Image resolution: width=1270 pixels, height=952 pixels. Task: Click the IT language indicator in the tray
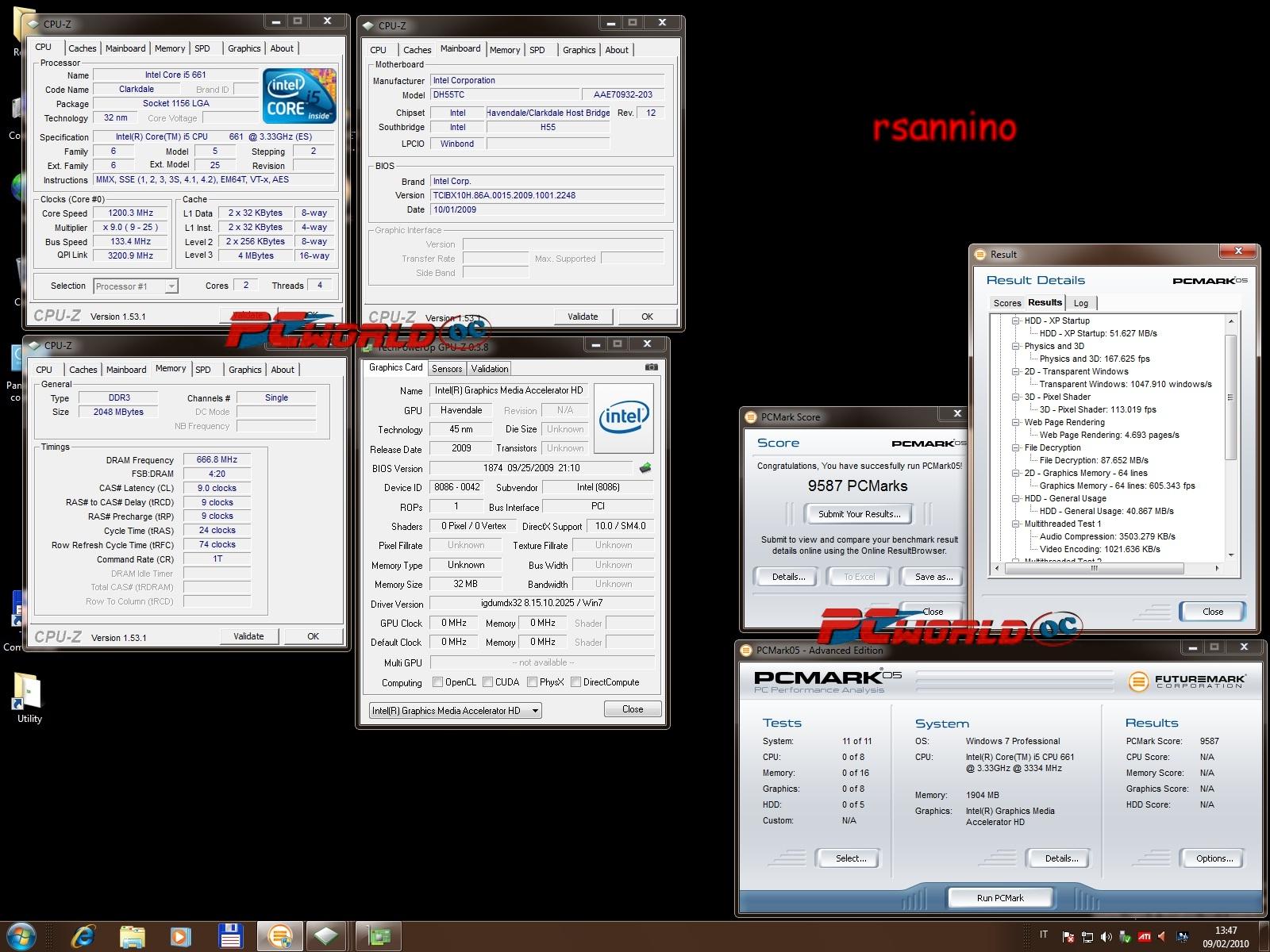click(1044, 935)
